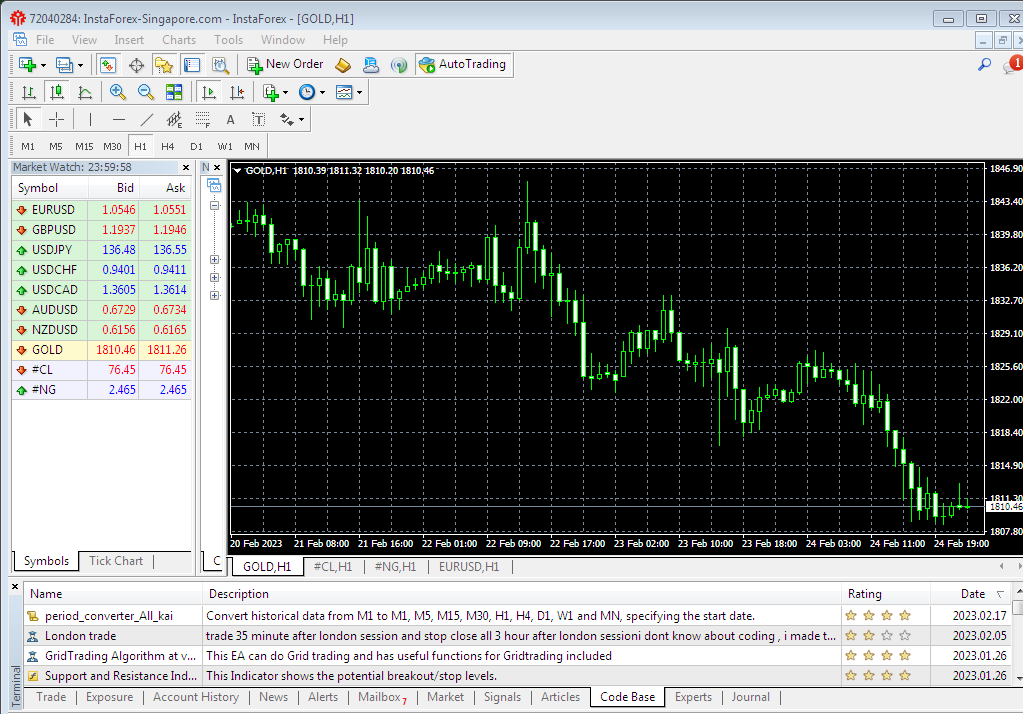Switch to the Account History tab

point(195,697)
